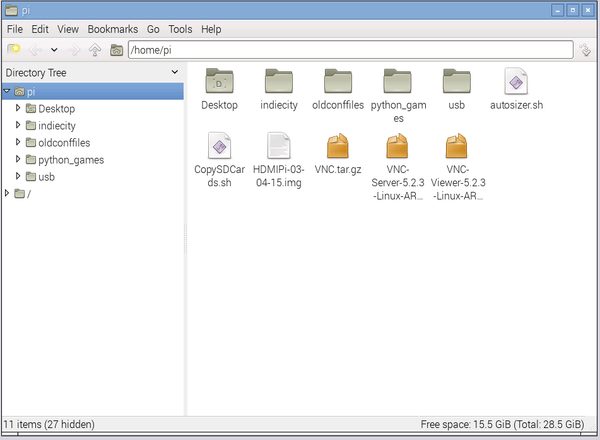Screen dimensions: 600x440
Task: Open the Directory Tree side pane dropdown
Action: tap(175, 72)
